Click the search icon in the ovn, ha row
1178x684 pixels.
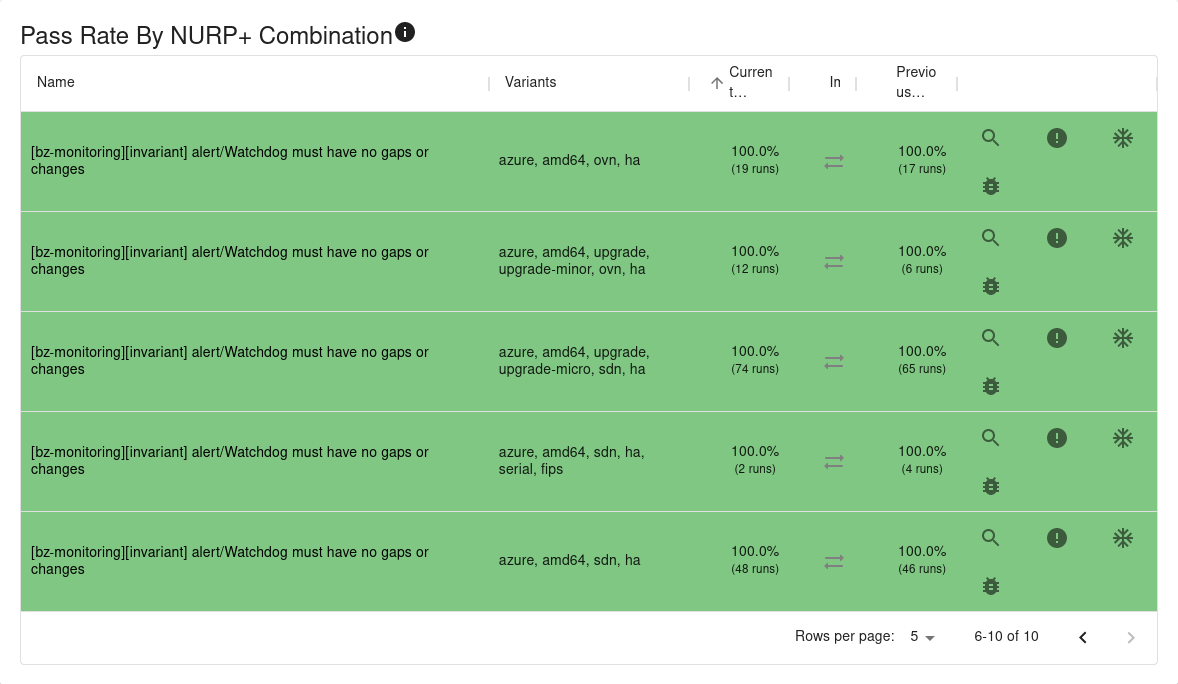(991, 138)
